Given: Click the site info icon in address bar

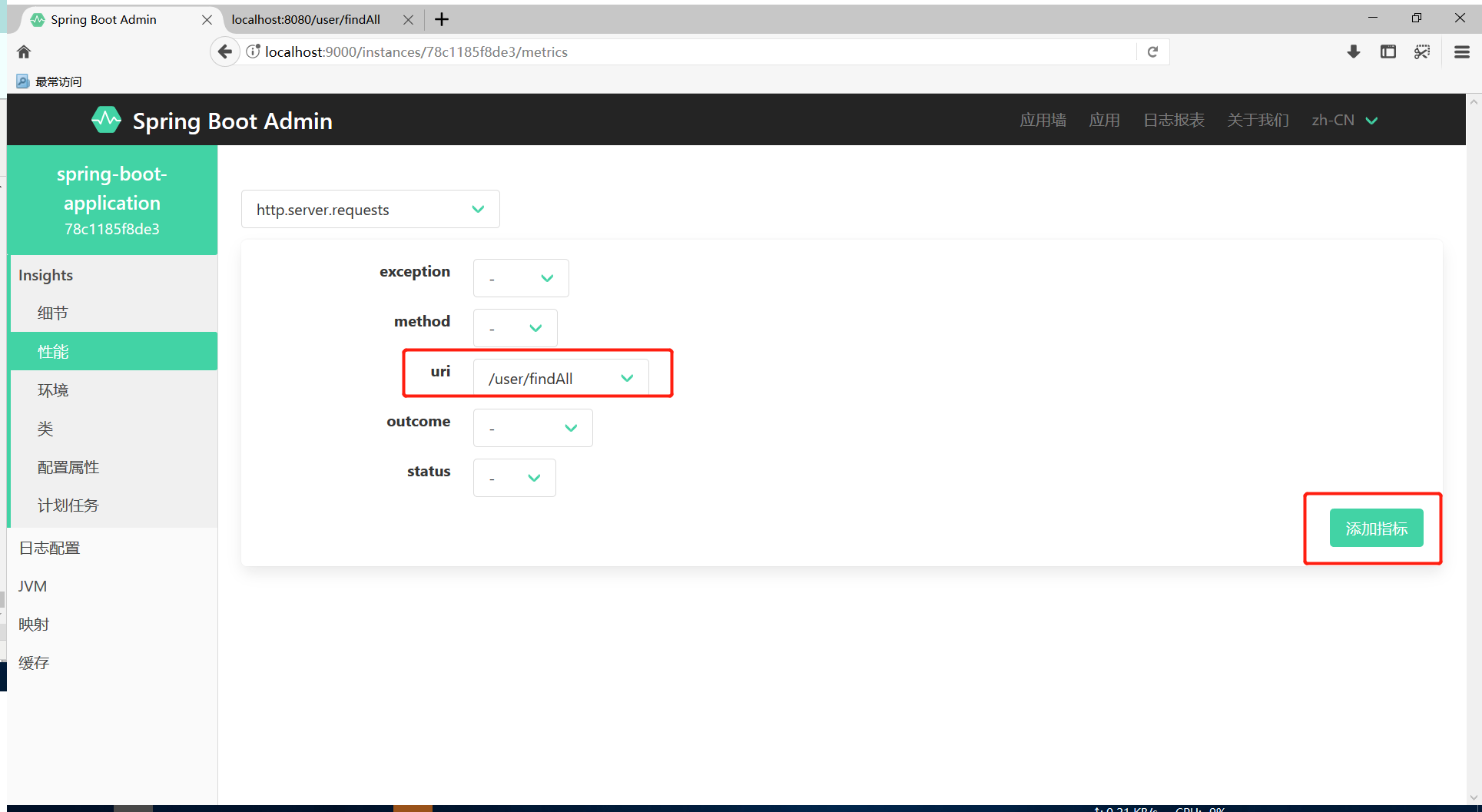Looking at the screenshot, I should (253, 52).
